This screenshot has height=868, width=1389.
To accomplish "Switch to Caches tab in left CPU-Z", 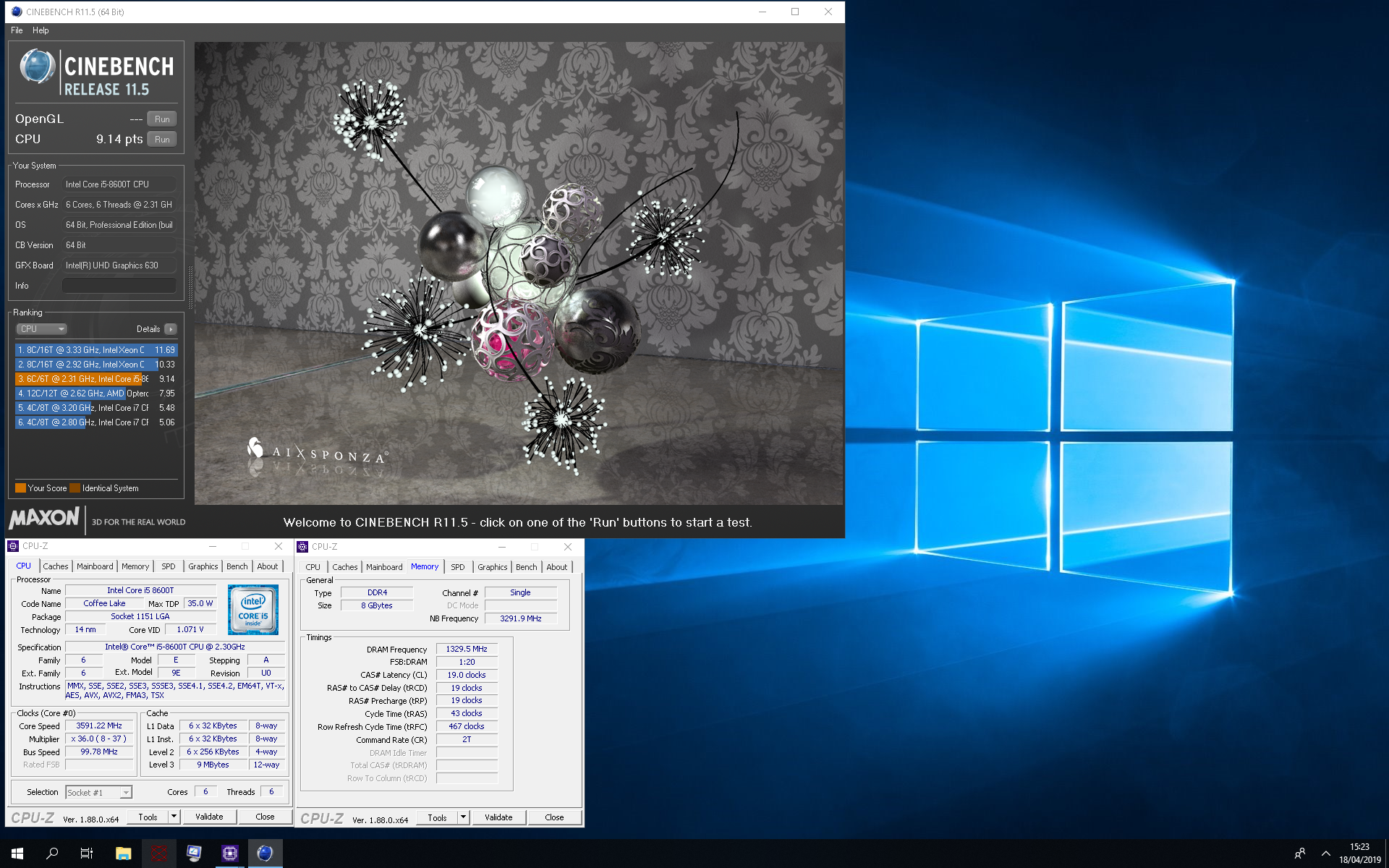I will pyautogui.click(x=56, y=566).
